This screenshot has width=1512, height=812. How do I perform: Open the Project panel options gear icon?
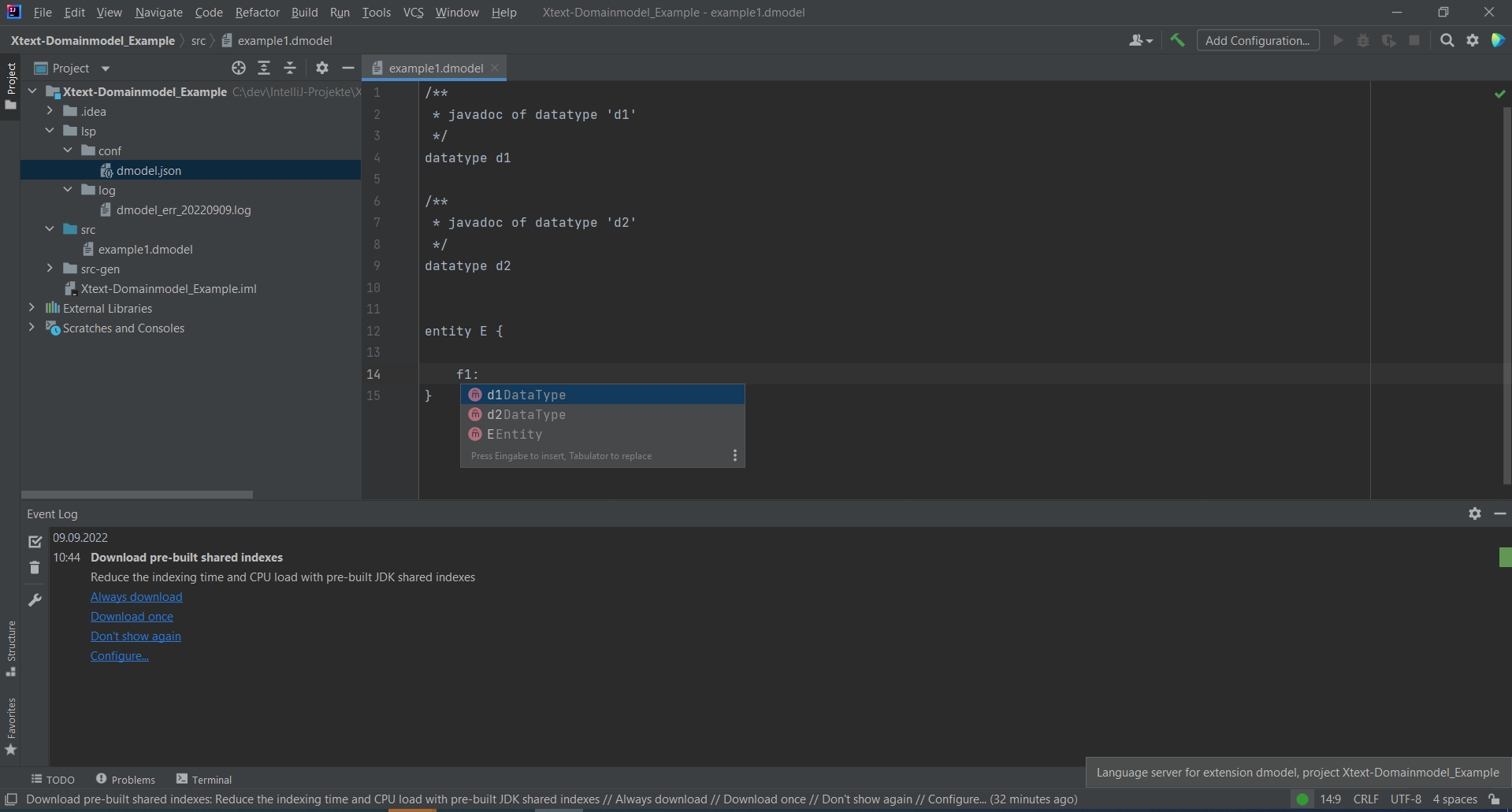point(322,68)
